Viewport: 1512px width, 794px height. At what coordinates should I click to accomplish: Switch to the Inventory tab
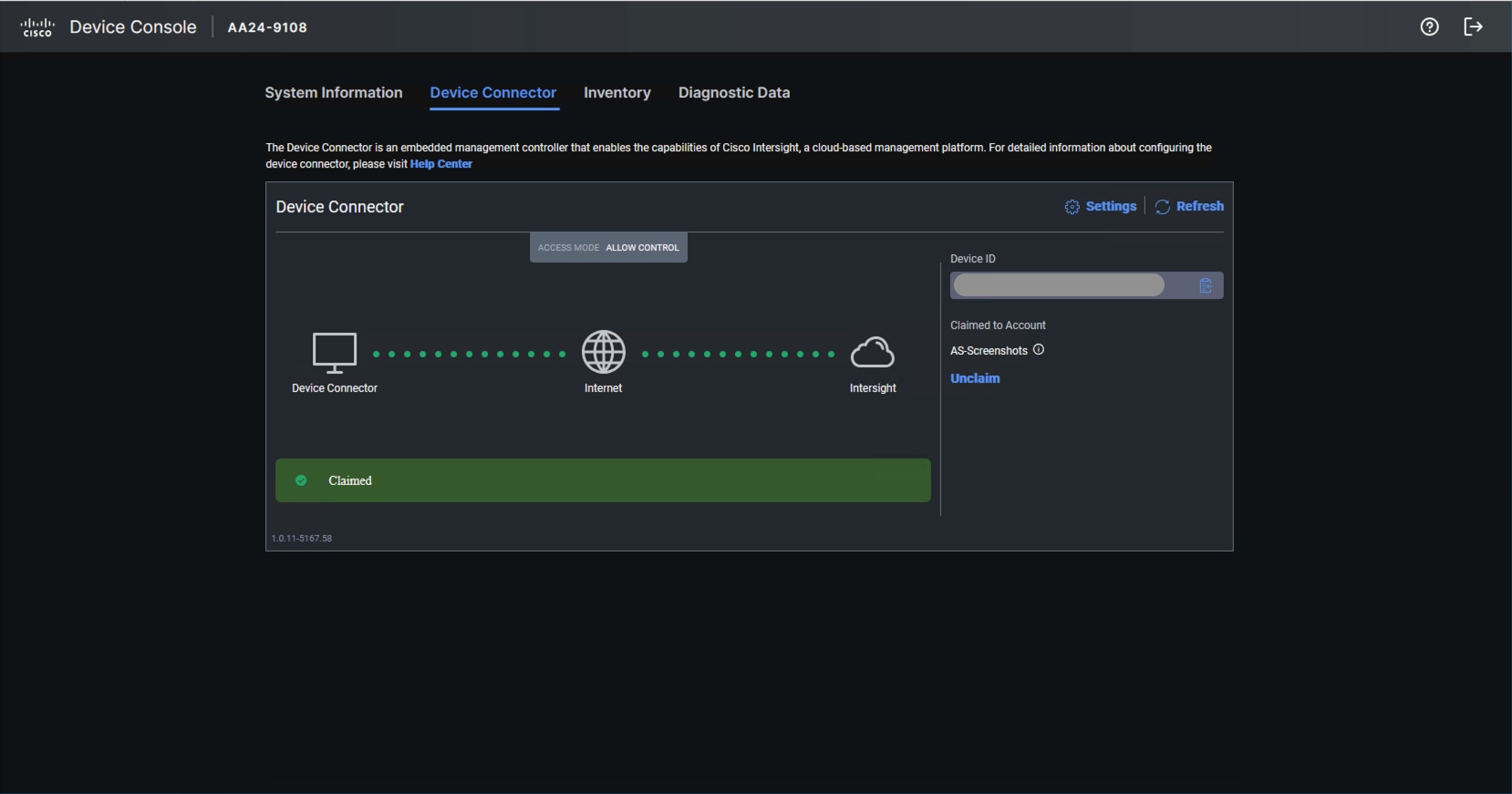[617, 93]
